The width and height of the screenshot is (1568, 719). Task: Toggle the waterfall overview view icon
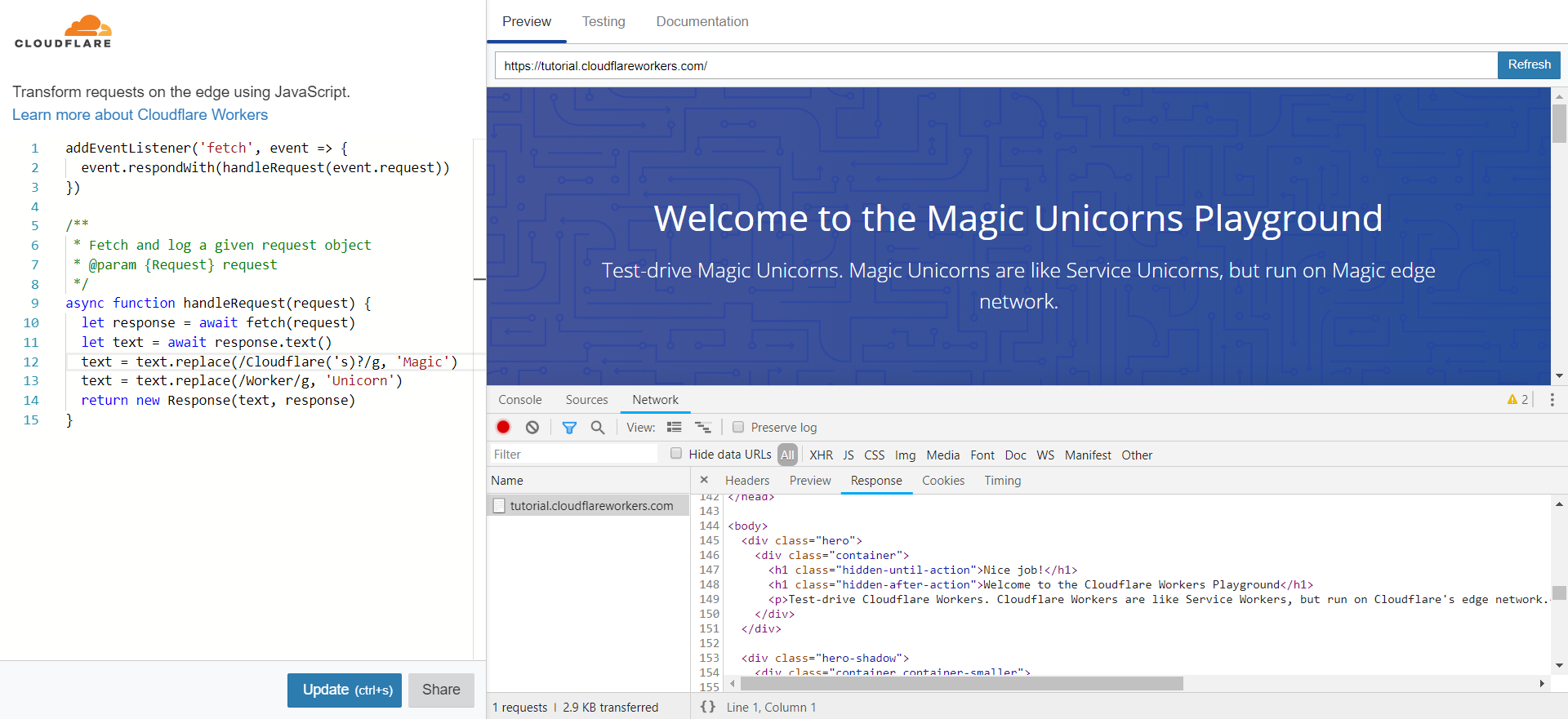pos(702,427)
